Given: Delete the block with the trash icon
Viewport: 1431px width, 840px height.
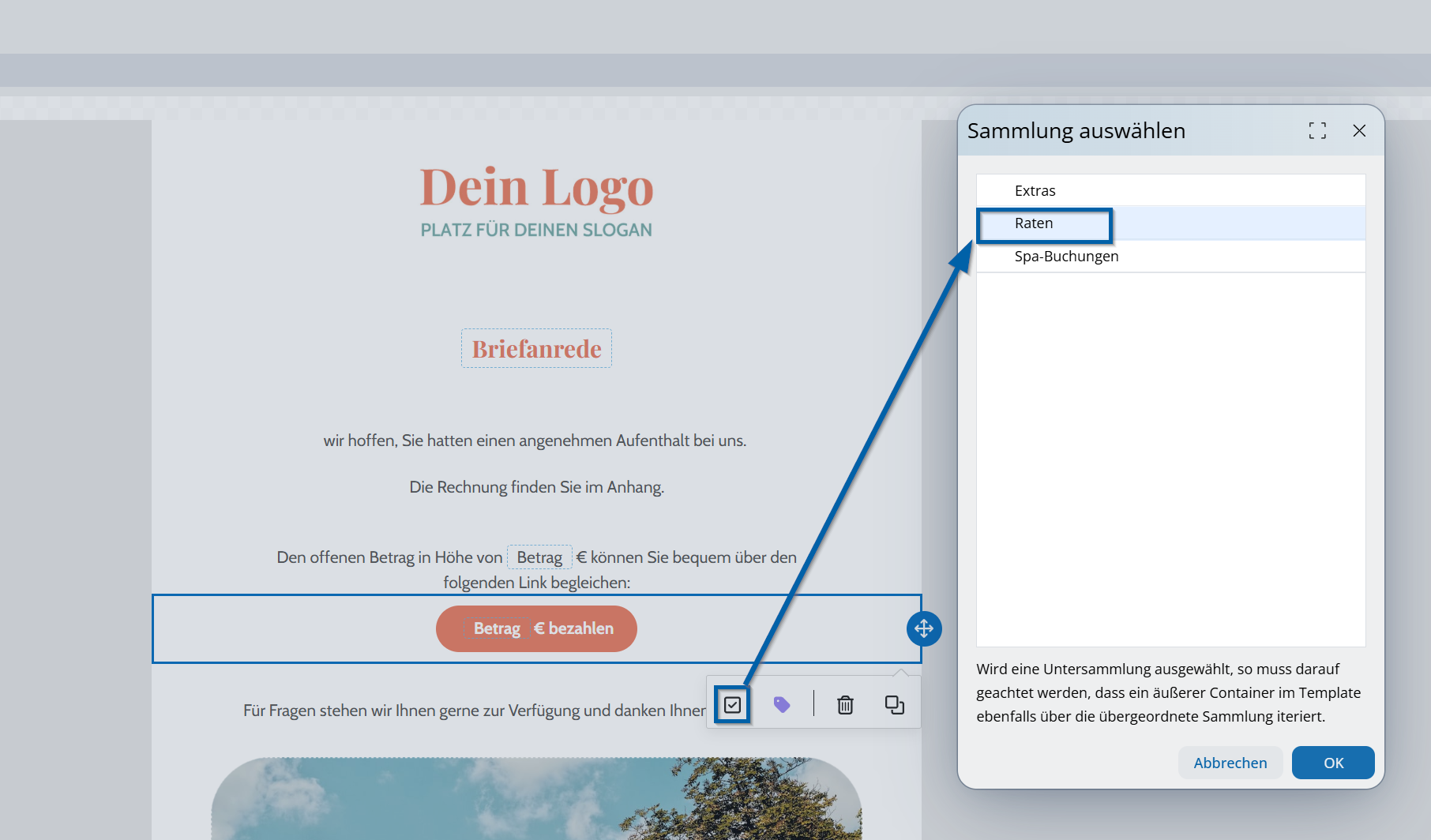Looking at the screenshot, I should pyautogui.click(x=845, y=704).
